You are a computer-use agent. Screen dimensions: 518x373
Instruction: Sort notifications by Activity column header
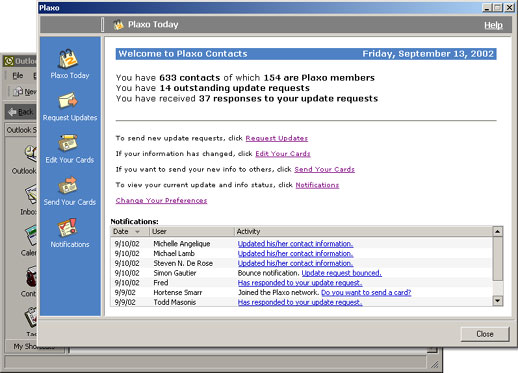pos(363,231)
